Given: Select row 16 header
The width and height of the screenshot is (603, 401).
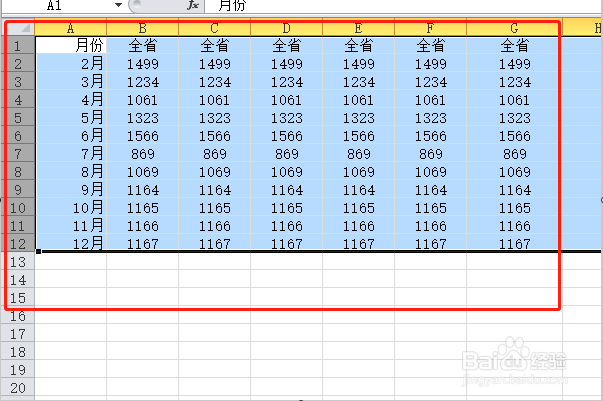Looking at the screenshot, I should tap(18, 315).
